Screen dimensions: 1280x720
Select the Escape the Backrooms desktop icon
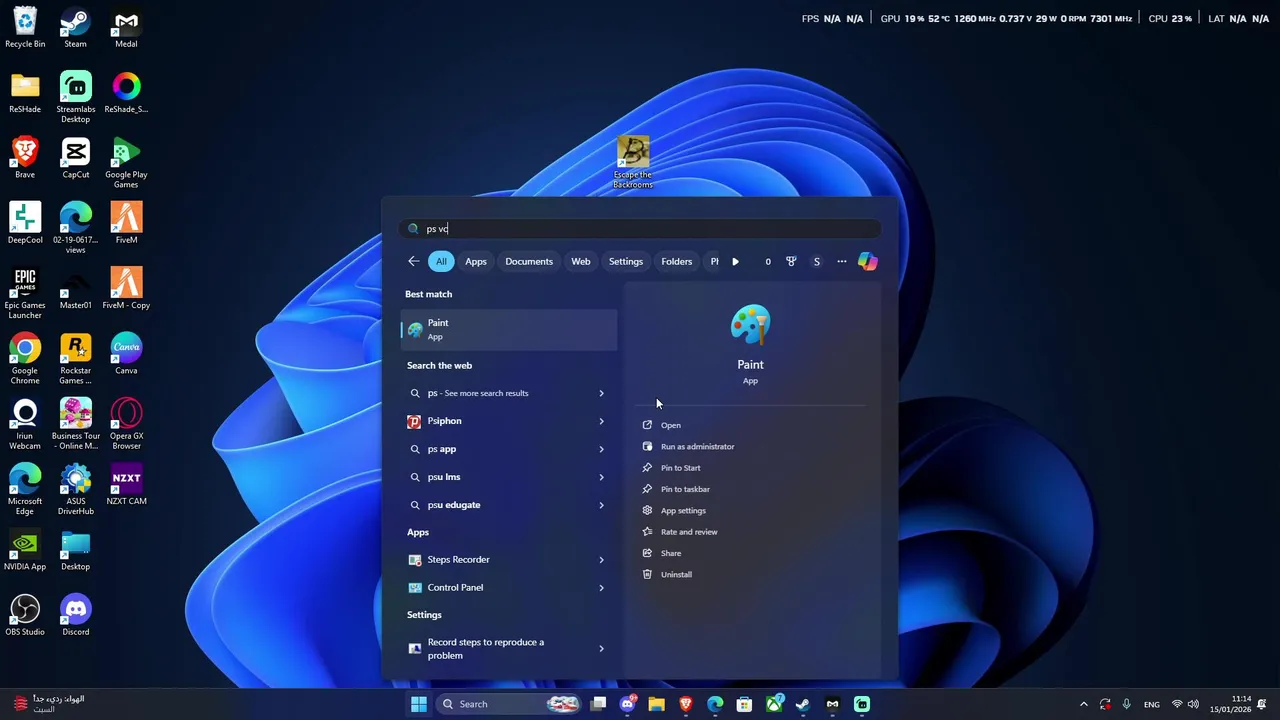[633, 163]
